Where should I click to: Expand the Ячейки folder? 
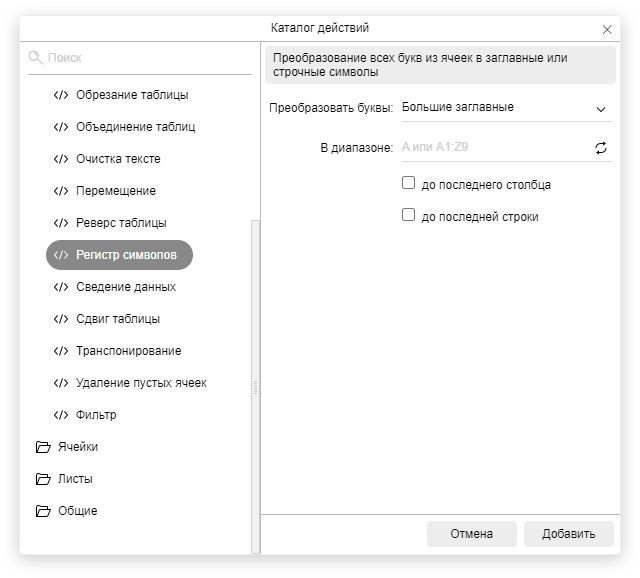[x=78, y=447]
